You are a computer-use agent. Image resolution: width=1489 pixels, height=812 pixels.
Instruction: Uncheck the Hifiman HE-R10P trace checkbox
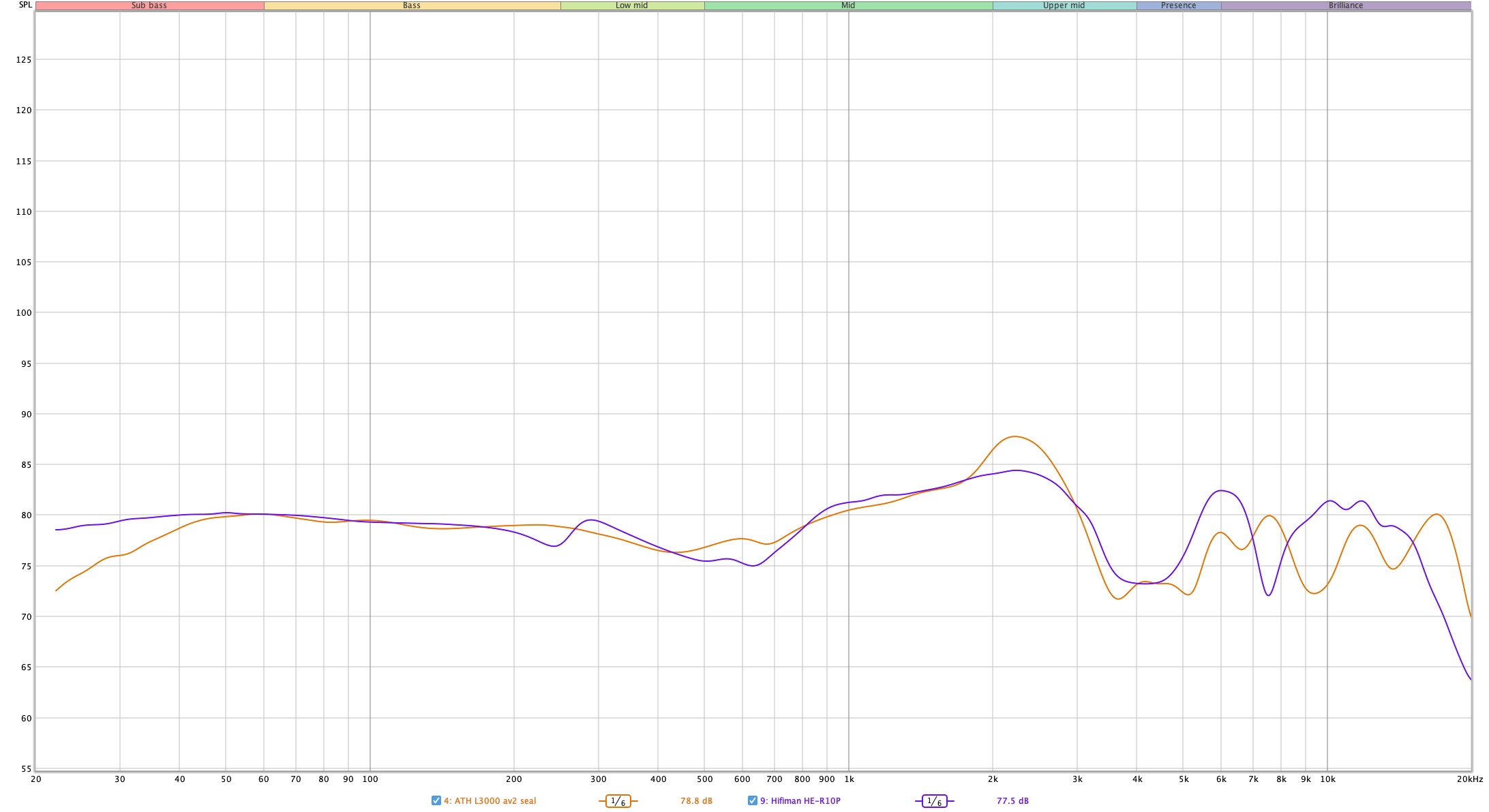[x=753, y=800]
